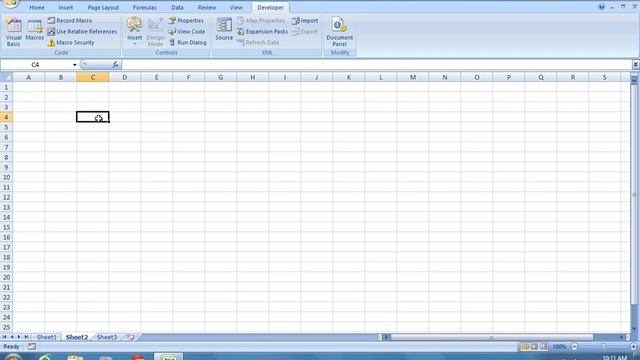Switch to Normal view

coord(525,347)
